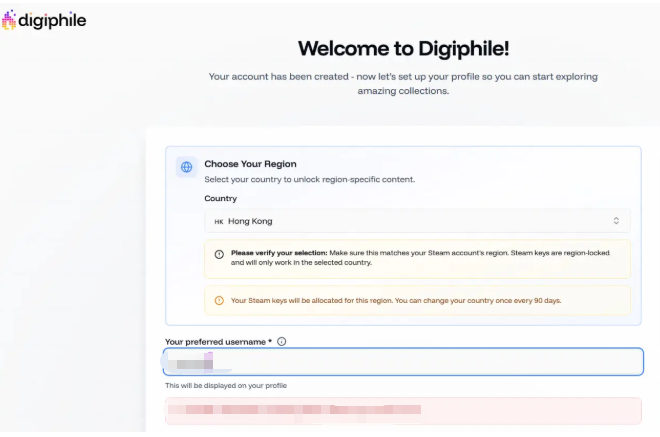
Task: Click the Digiphile logo icon
Action: click(x=9, y=19)
